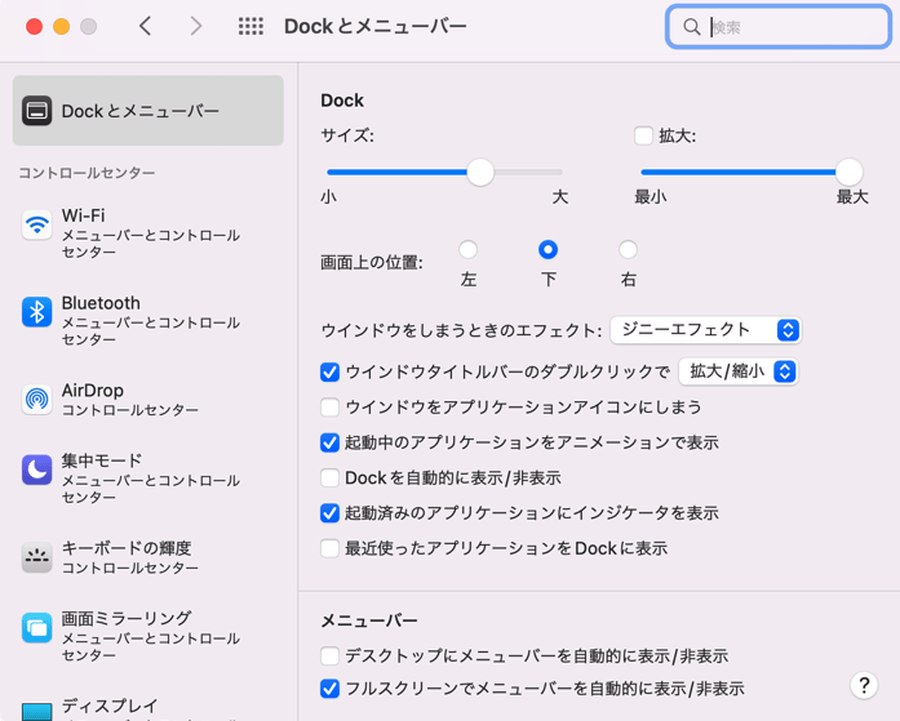
Task: Select 下 Dock position radio button
Action: point(548,250)
